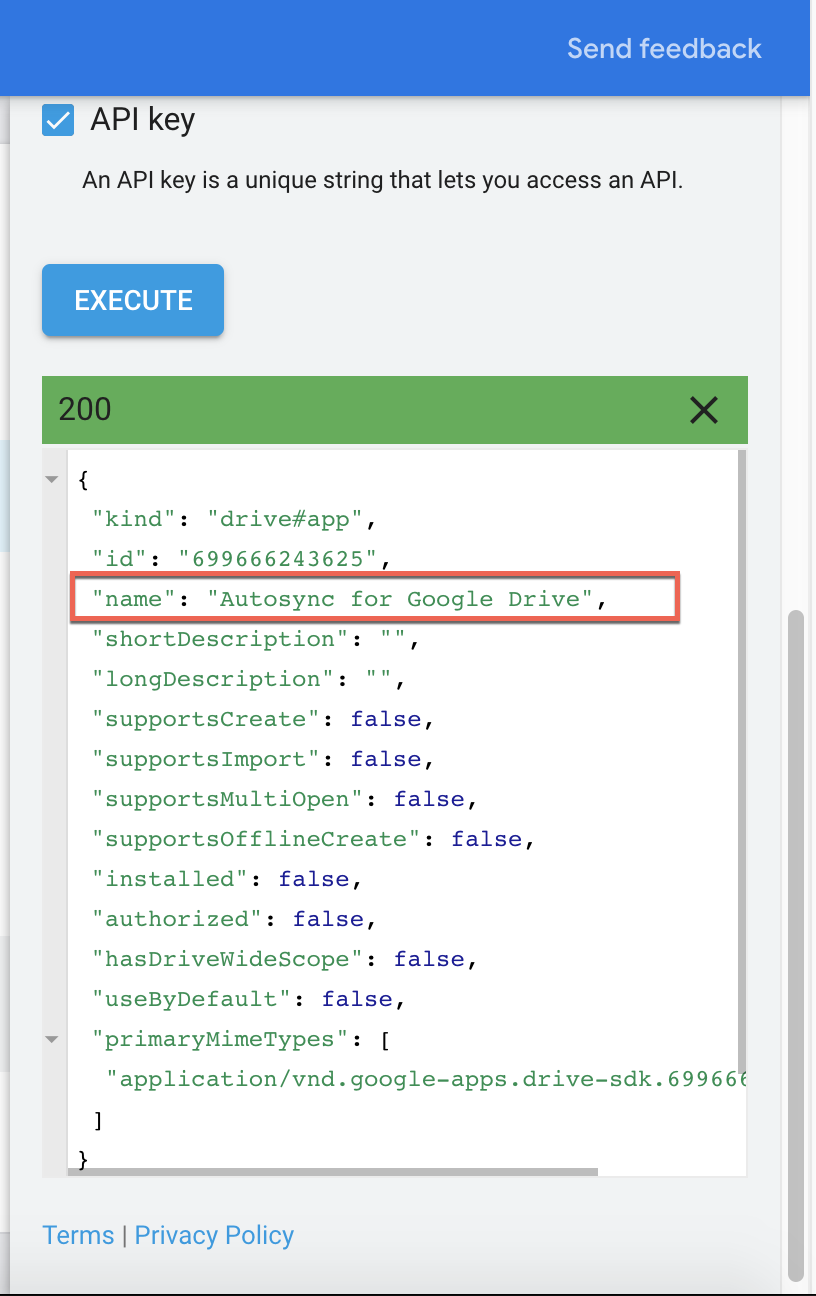Click the Send feedback link

(x=664, y=48)
